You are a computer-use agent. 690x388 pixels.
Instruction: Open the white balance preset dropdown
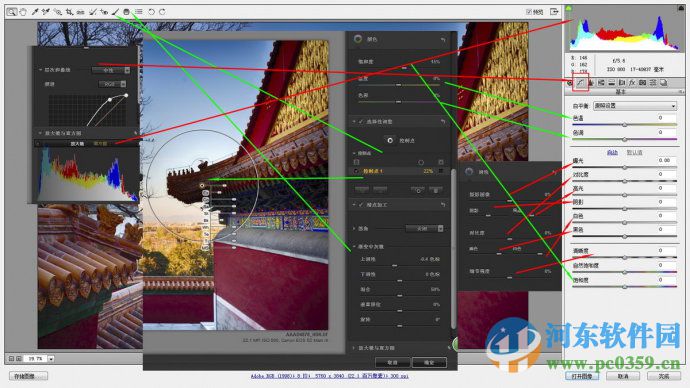click(x=635, y=106)
